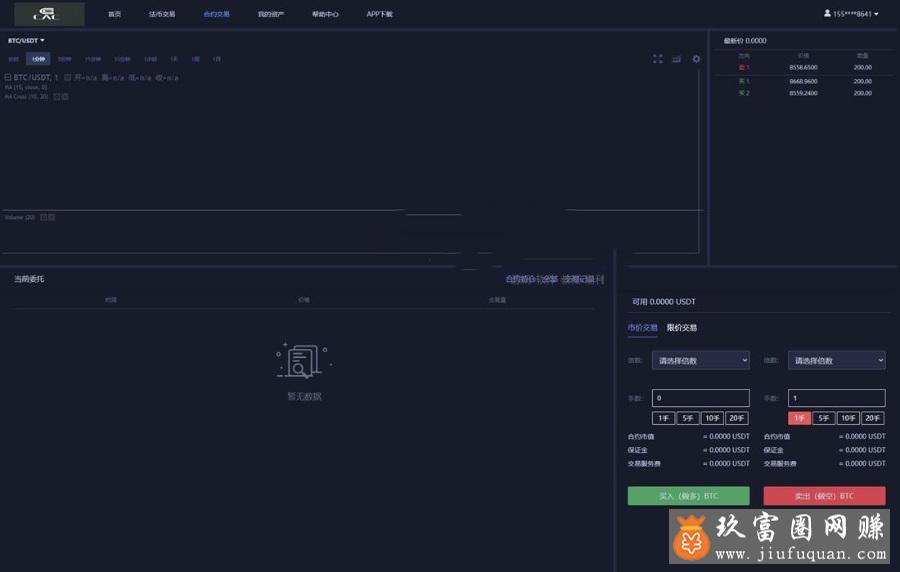Click the green 买入 (做多) BTC button
Viewport: 900px width, 572px height.
click(688, 496)
